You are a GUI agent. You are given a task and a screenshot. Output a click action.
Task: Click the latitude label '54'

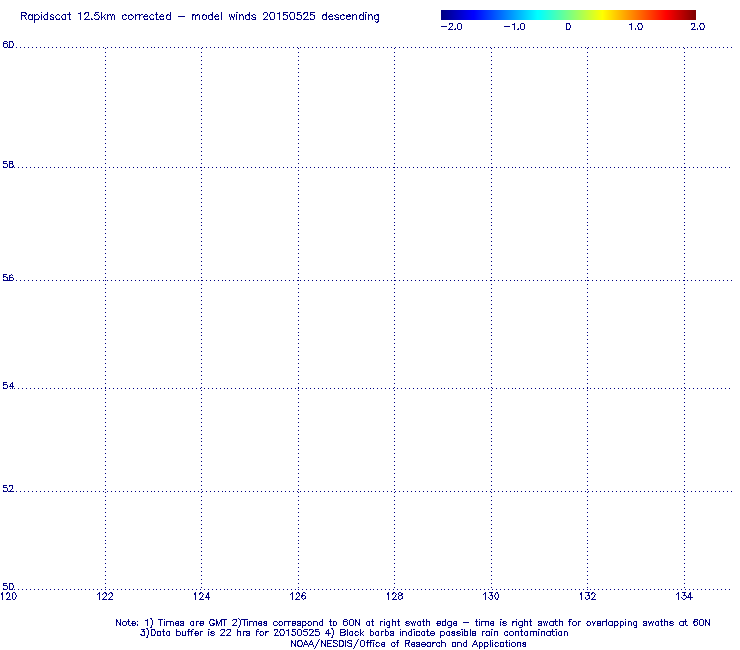(x=8, y=386)
